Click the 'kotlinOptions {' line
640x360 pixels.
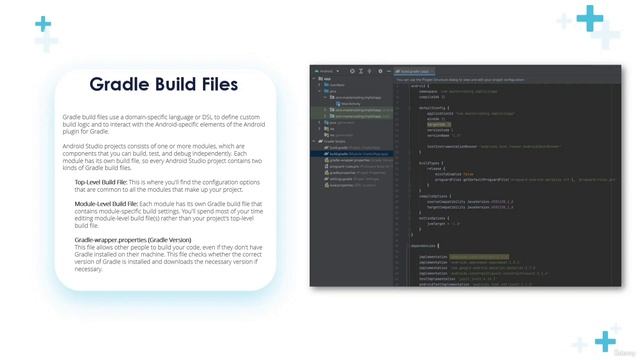(434, 218)
